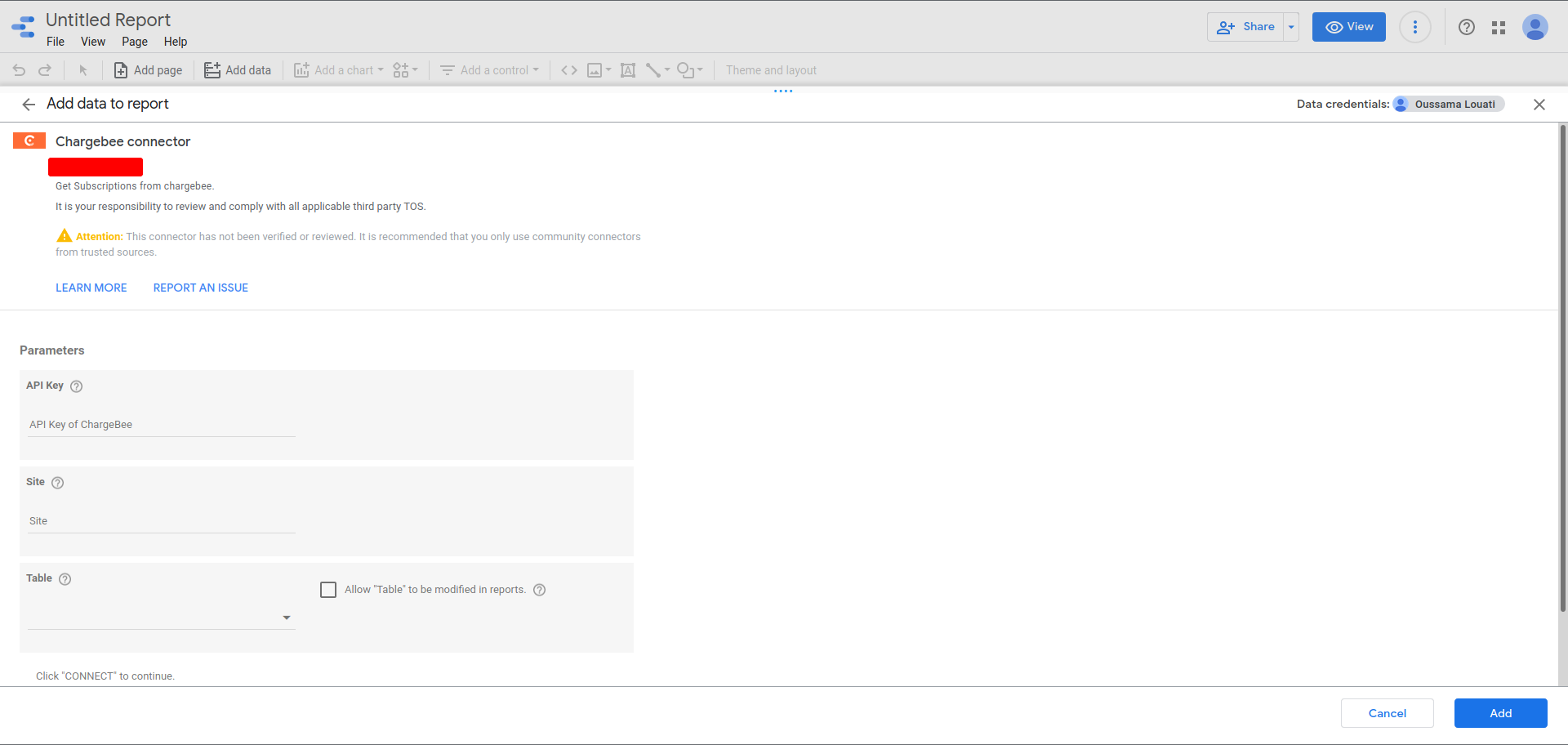1568x745 pixels.
Task: Open the Add a chart dropdown
Action: (338, 70)
